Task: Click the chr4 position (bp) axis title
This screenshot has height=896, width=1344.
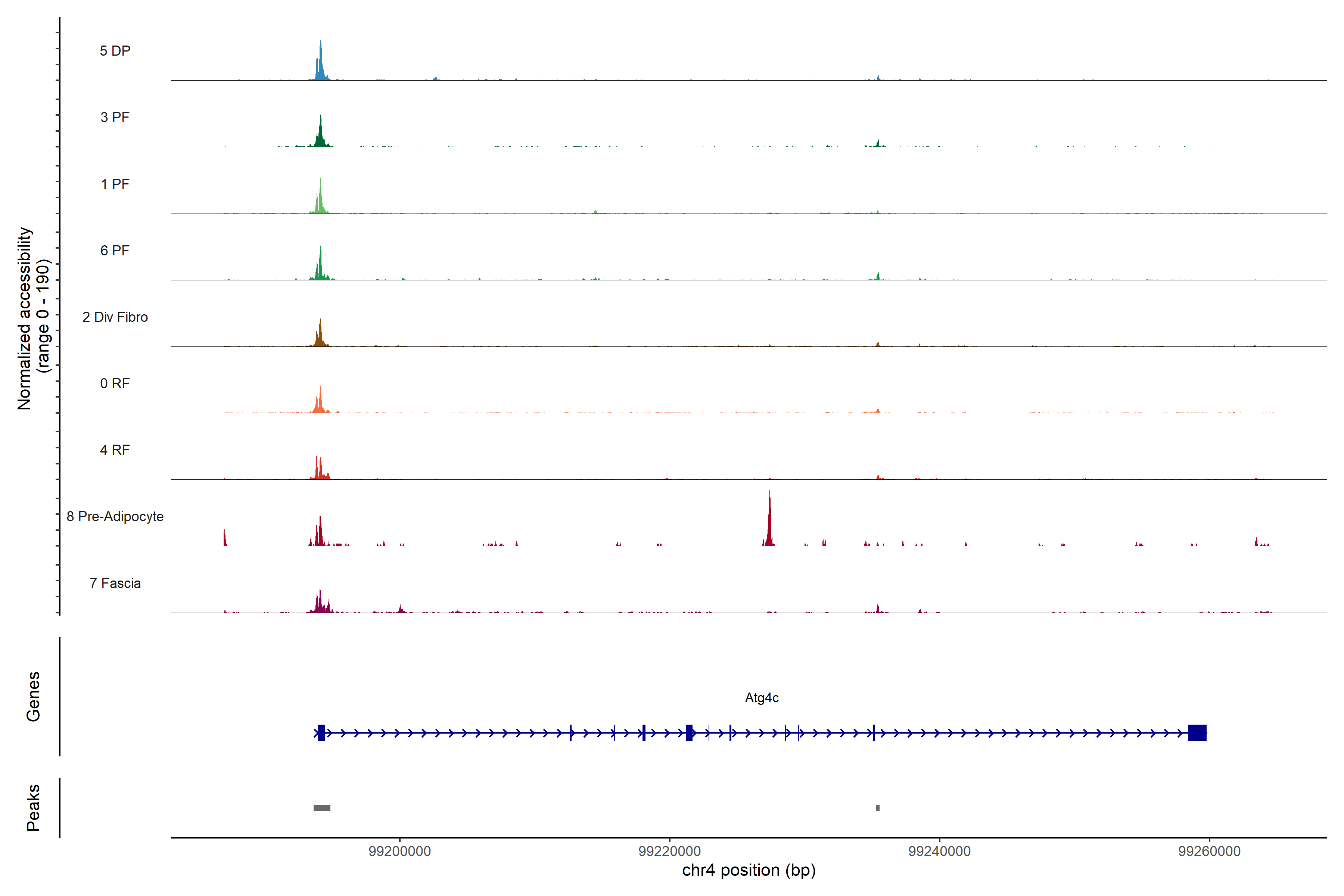Action: click(749, 870)
